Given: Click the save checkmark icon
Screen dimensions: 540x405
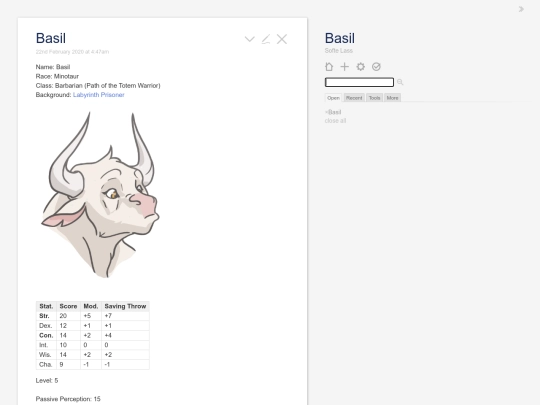Looking at the screenshot, I should pyautogui.click(x=376, y=67).
